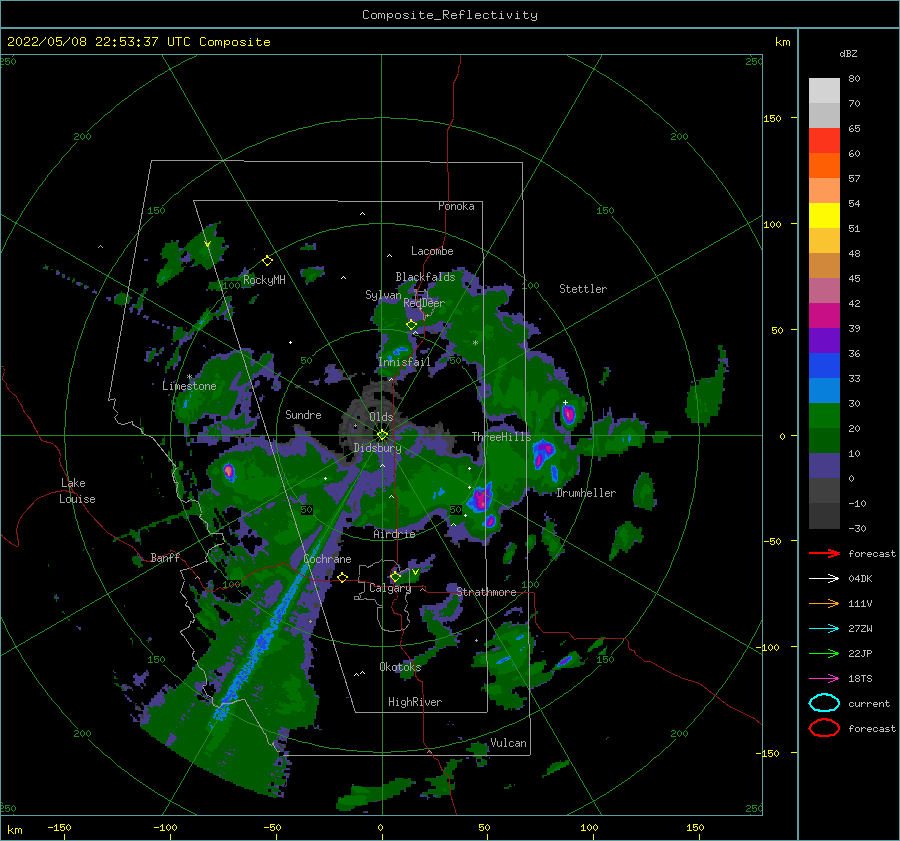Click the Banff town label
The width and height of the screenshot is (900, 841).
click(x=165, y=557)
